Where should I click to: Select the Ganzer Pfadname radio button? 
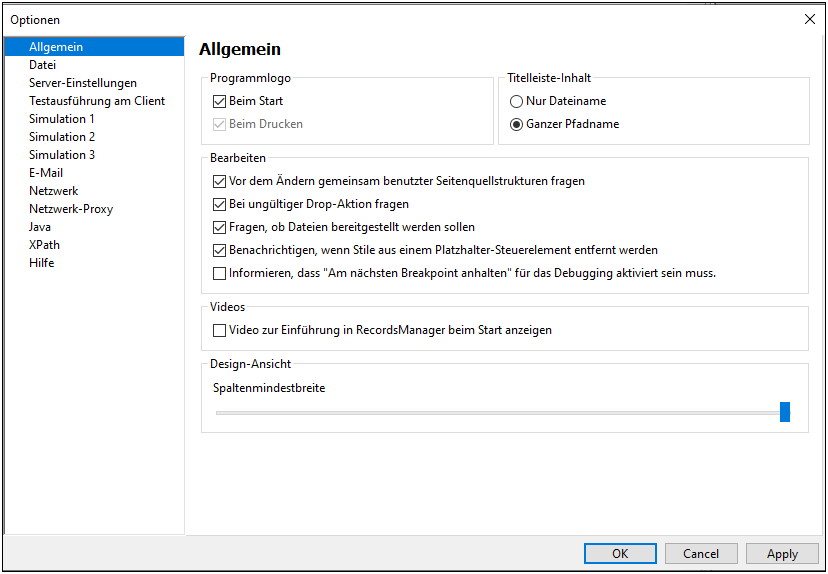point(516,124)
